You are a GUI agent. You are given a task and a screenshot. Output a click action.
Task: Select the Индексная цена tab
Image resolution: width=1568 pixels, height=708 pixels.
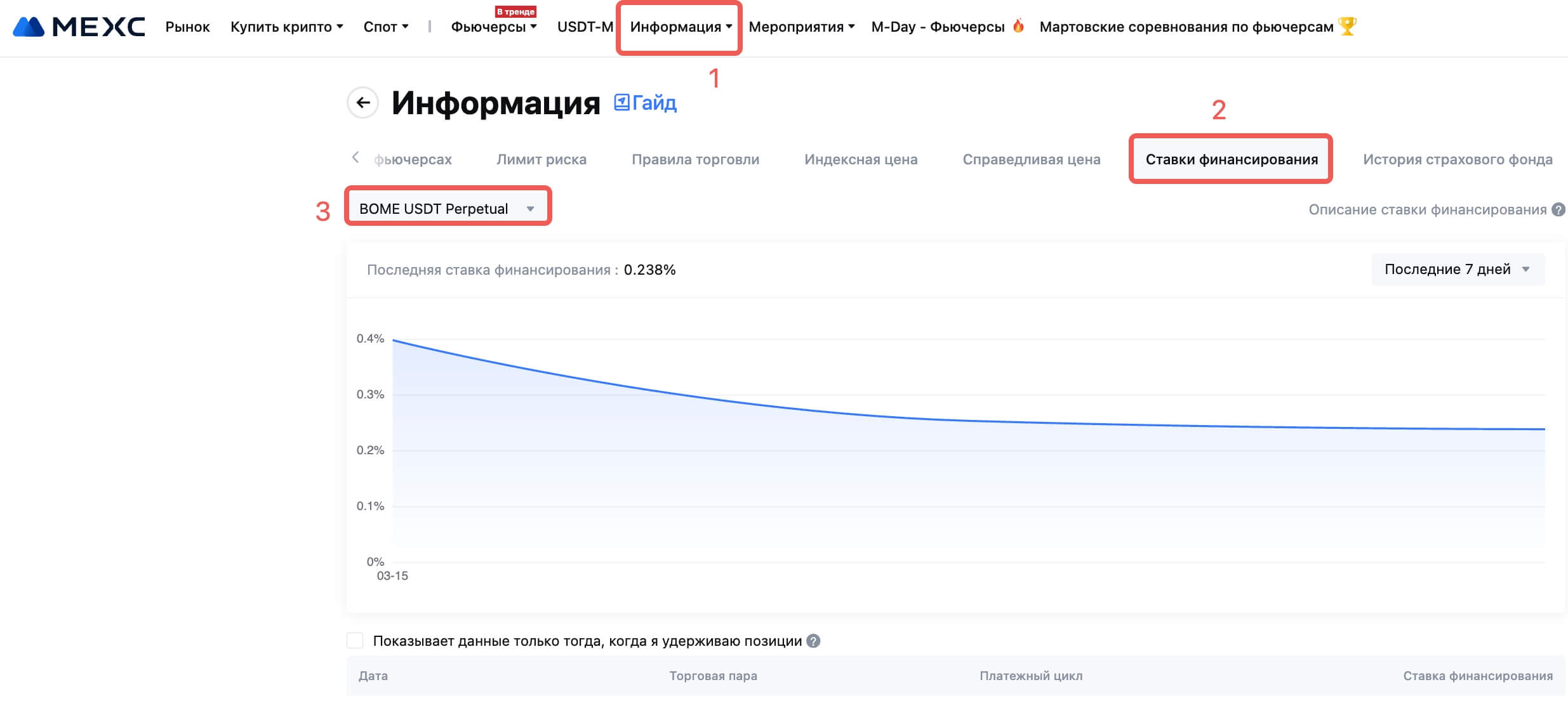click(860, 159)
